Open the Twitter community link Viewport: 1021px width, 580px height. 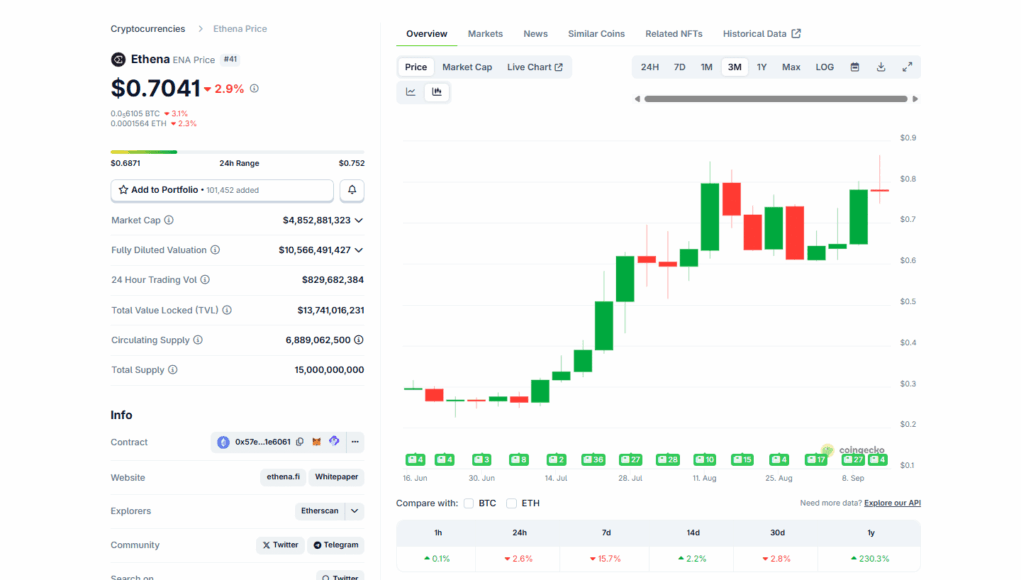[x=280, y=545]
